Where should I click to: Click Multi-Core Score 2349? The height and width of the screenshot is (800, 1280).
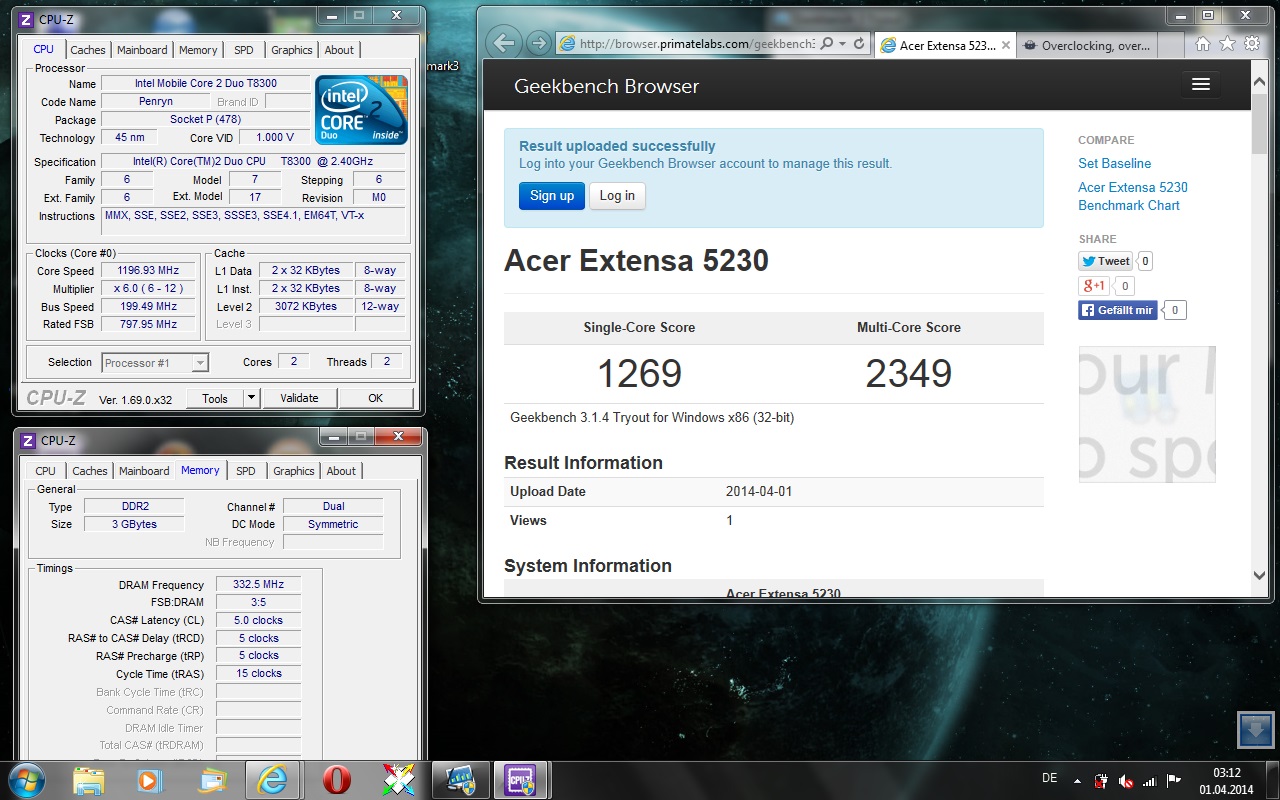[x=908, y=374]
